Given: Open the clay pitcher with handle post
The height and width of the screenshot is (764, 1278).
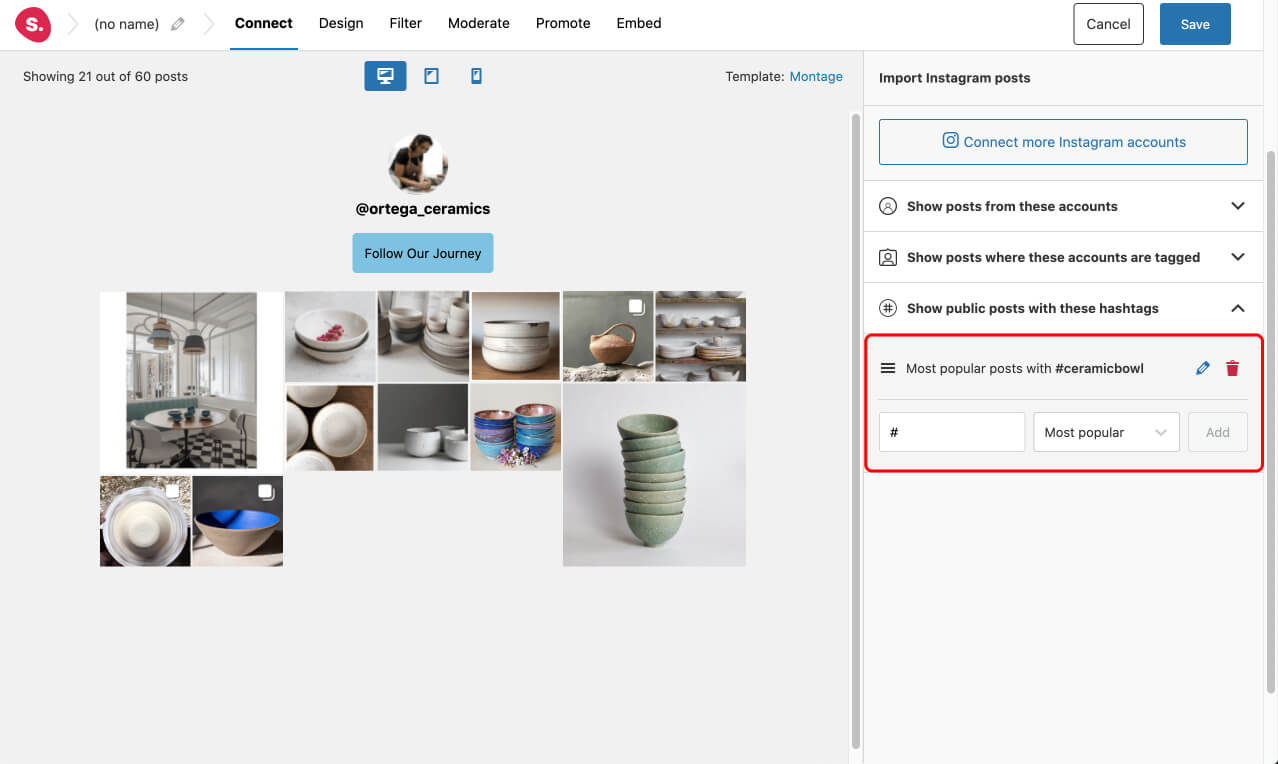Looking at the screenshot, I should (x=608, y=336).
